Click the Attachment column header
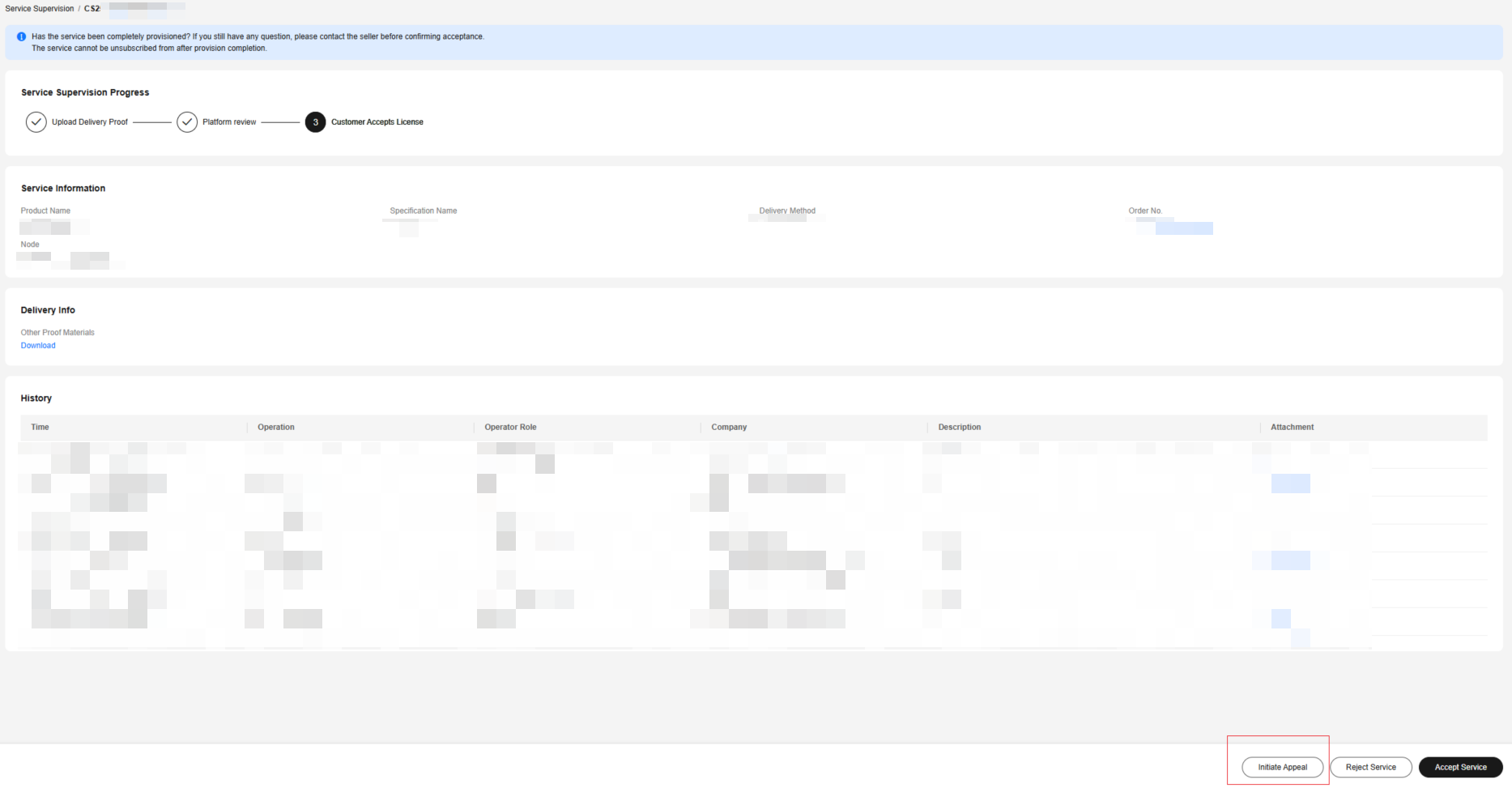The width and height of the screenshot is (1512, 788). click(1292, 427)
